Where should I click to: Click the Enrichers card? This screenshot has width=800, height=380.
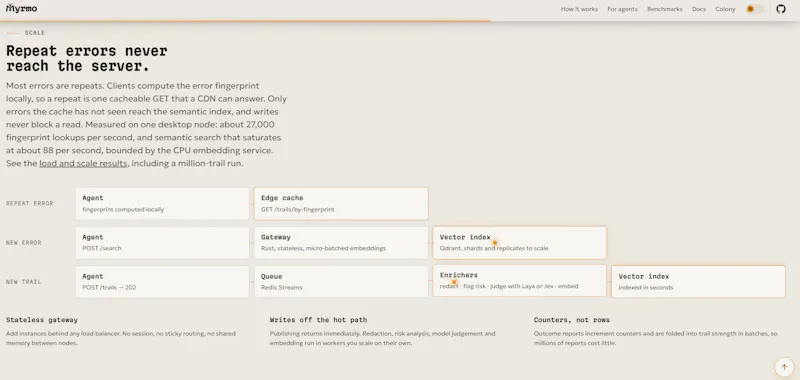pos(519,281)
